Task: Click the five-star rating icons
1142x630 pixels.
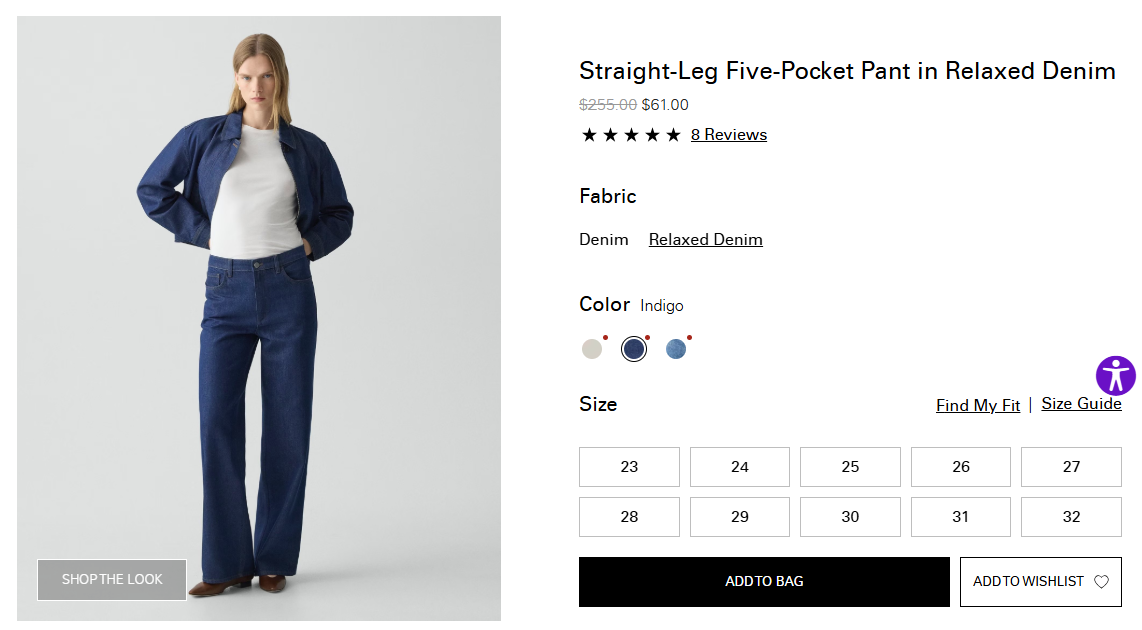Action: click(631, 135)
